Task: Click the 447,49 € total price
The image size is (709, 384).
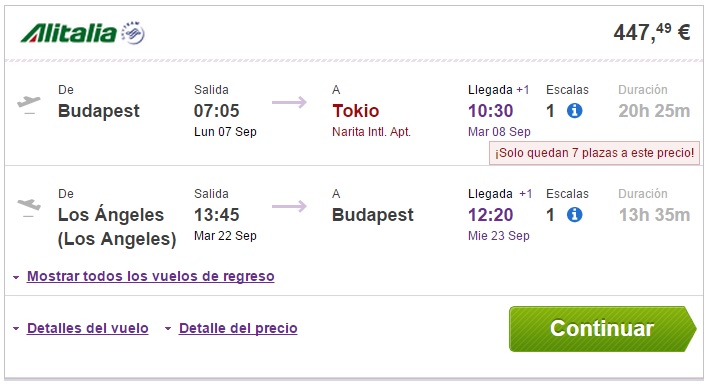Action: click(x=652, y=32)
